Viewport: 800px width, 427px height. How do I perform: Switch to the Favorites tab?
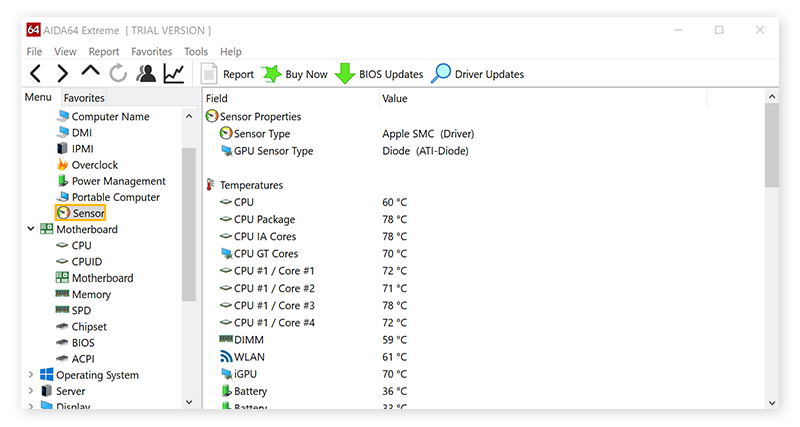click(x=84, y=98)
